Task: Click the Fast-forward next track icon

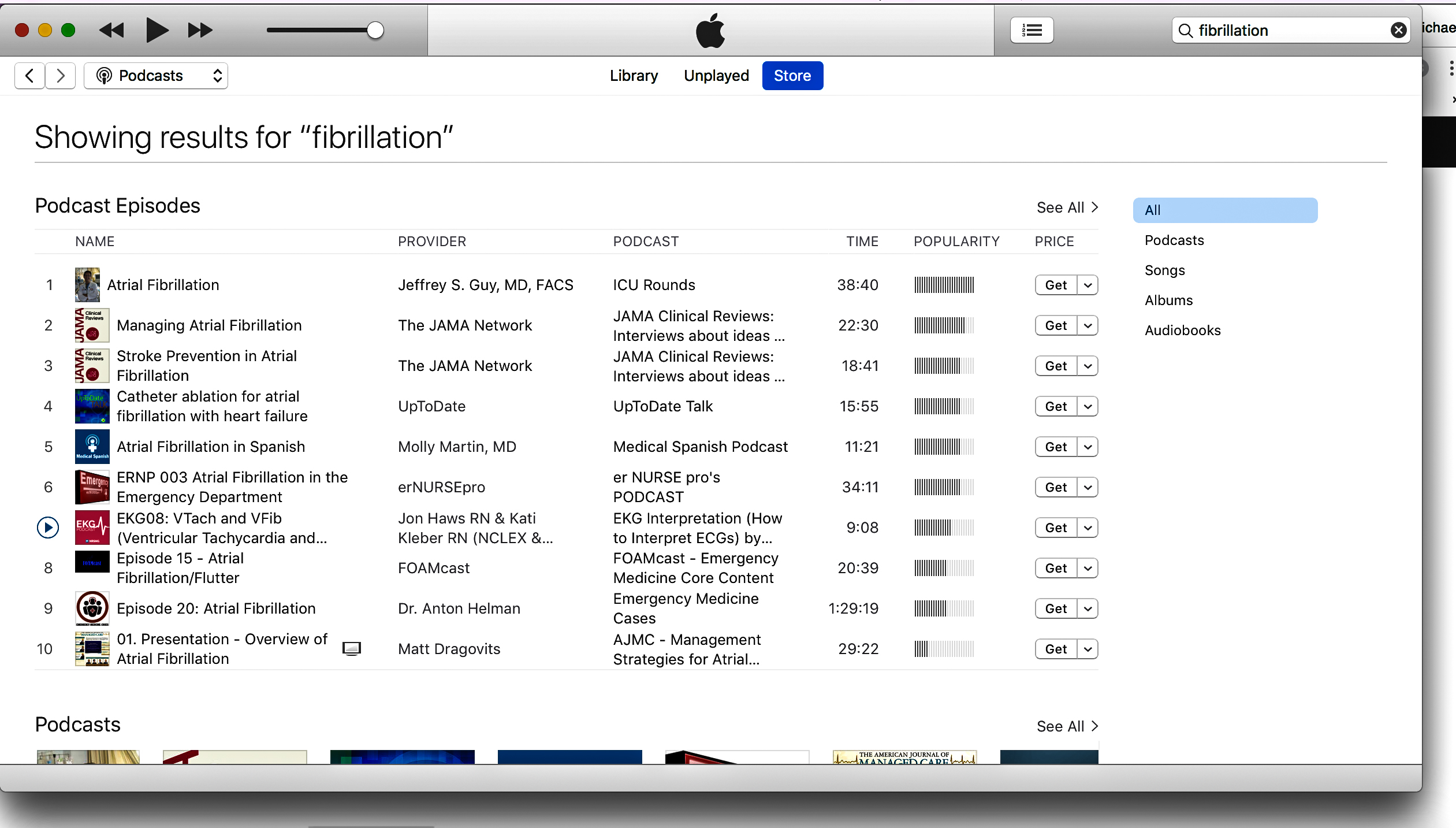Action: (200, 30)
